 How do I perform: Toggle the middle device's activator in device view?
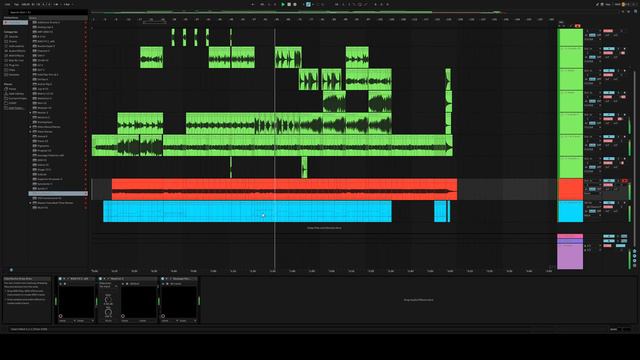[x=100, y=279]
